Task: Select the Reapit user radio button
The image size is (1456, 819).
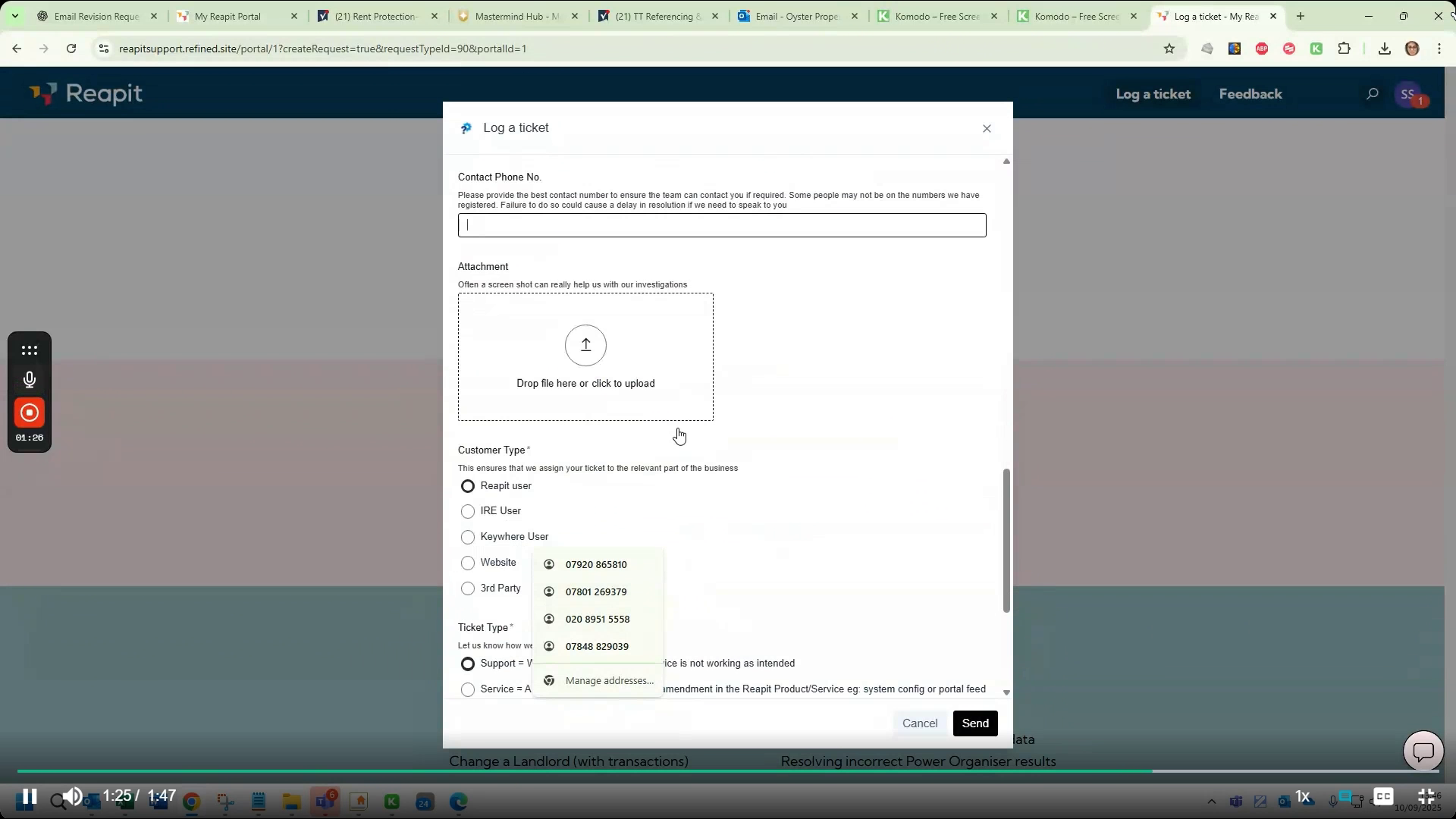Action: pos(467,486)
